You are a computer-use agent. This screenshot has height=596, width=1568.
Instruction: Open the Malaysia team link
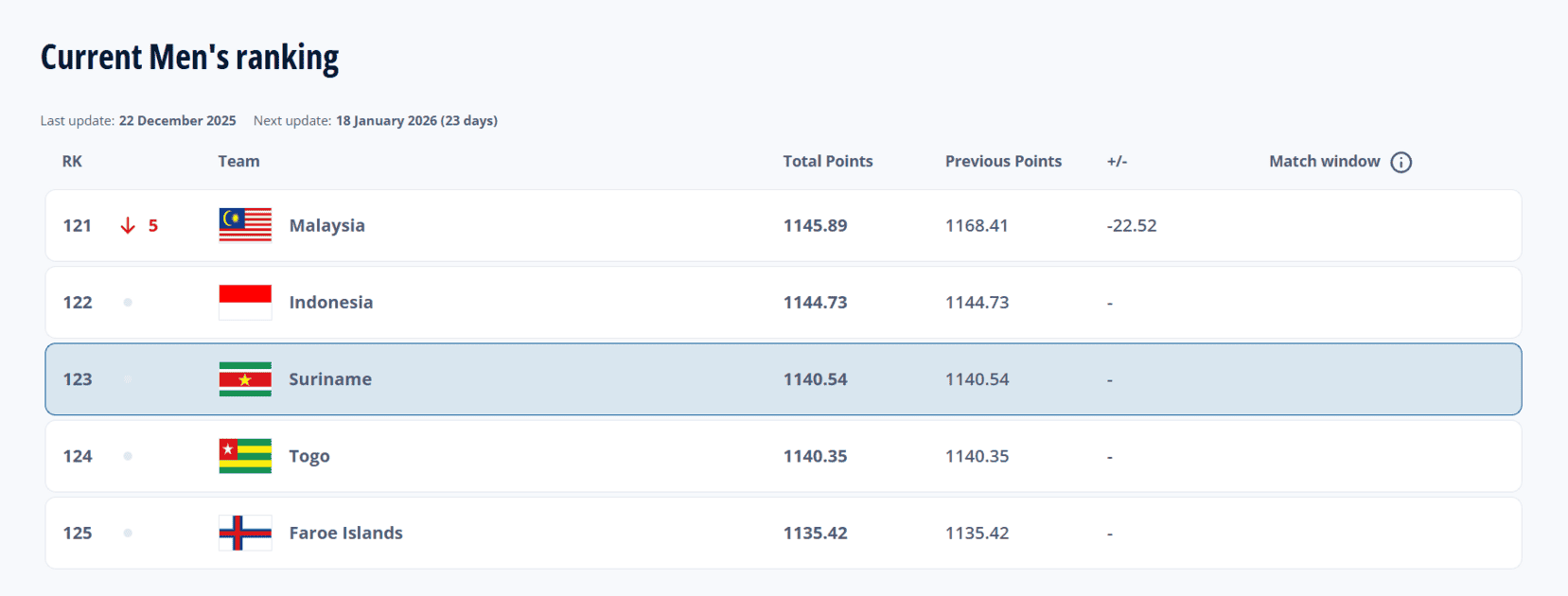(326, 225)
